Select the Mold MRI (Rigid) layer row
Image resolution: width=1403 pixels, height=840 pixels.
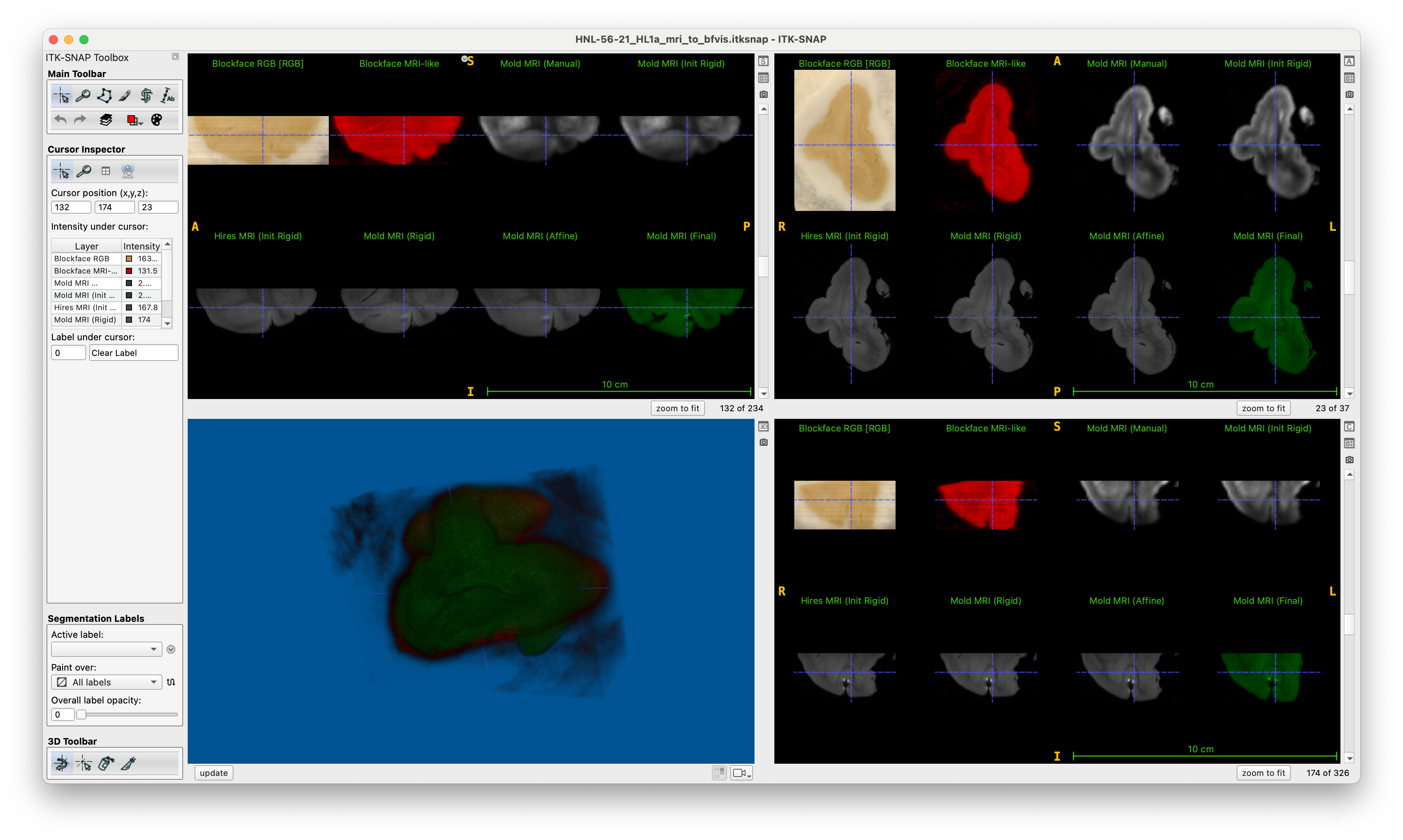106,320
